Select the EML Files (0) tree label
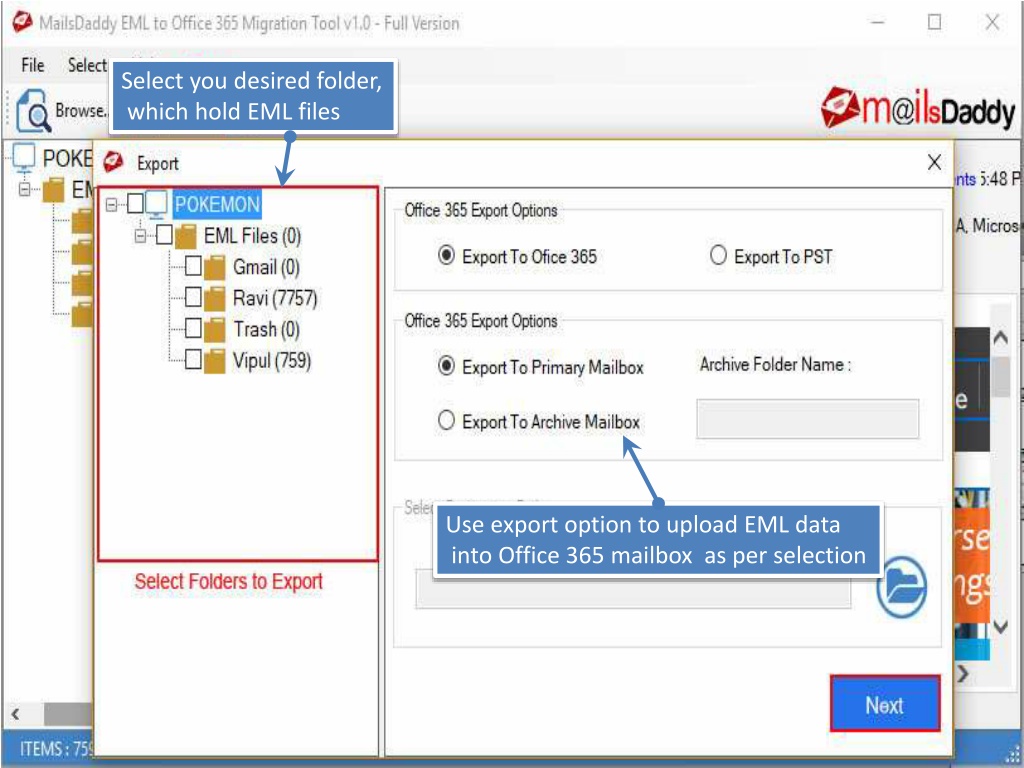The image size is (1024, 768). click(x=252, y=236)
